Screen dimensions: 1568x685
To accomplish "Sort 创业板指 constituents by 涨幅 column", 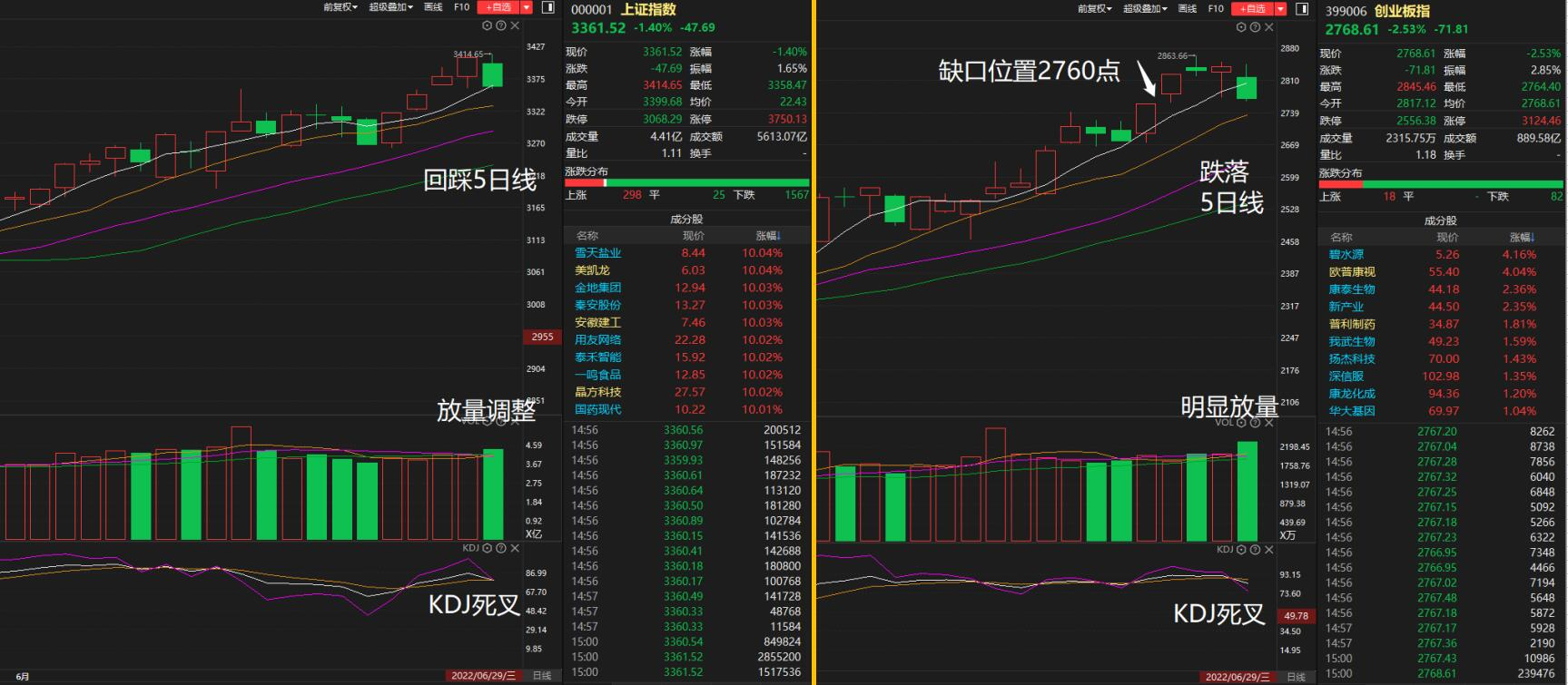I will 1523,237.
